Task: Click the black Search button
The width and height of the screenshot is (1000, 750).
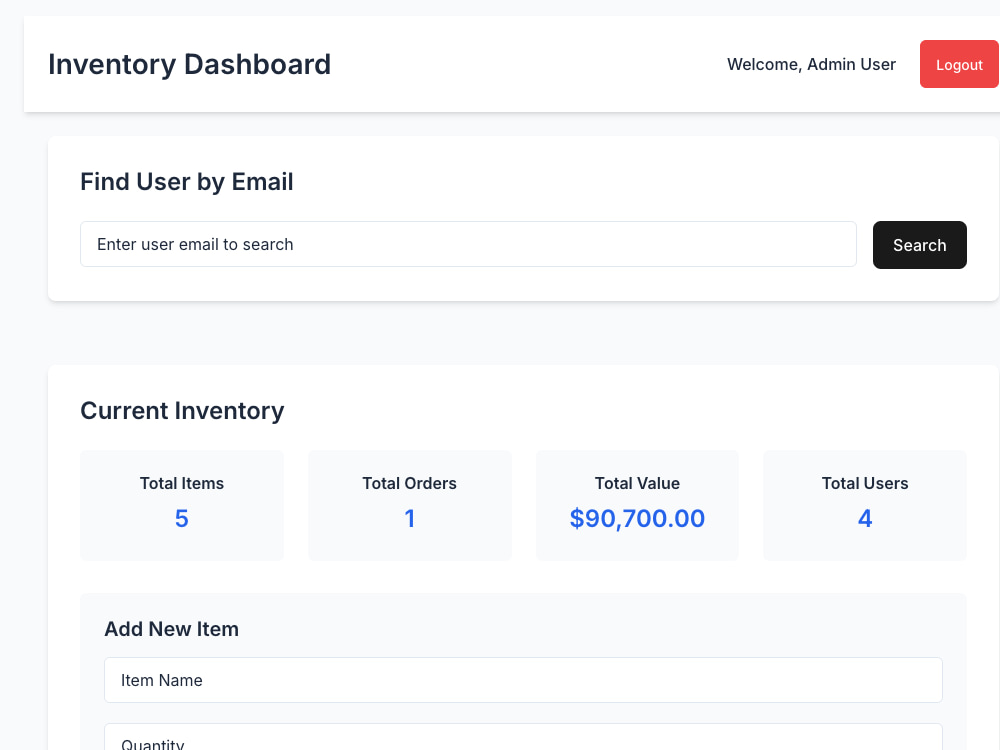Action: (919, 245)
